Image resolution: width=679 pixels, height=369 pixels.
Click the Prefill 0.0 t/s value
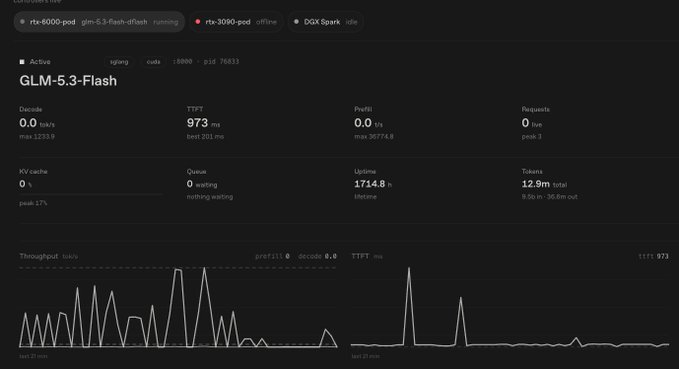368,123
